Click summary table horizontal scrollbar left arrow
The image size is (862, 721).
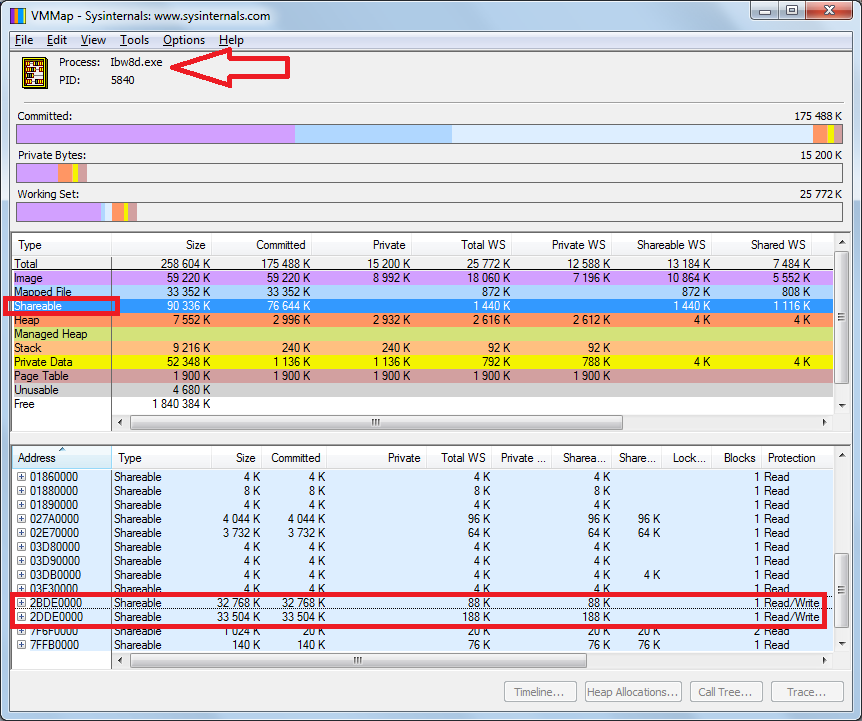point(120,422)
